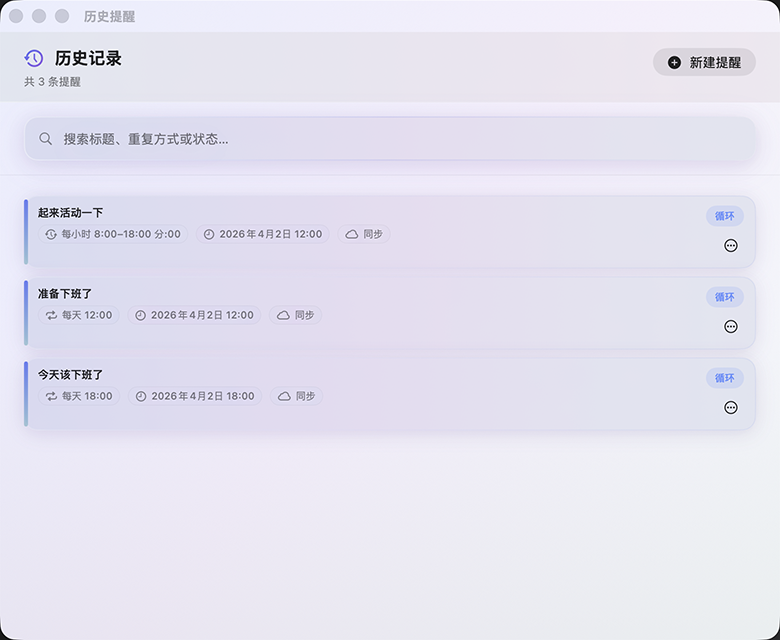
Task: Click the blue accent bar on 今天该下班了
Action: pyautogui.click(x=26, y=393)
